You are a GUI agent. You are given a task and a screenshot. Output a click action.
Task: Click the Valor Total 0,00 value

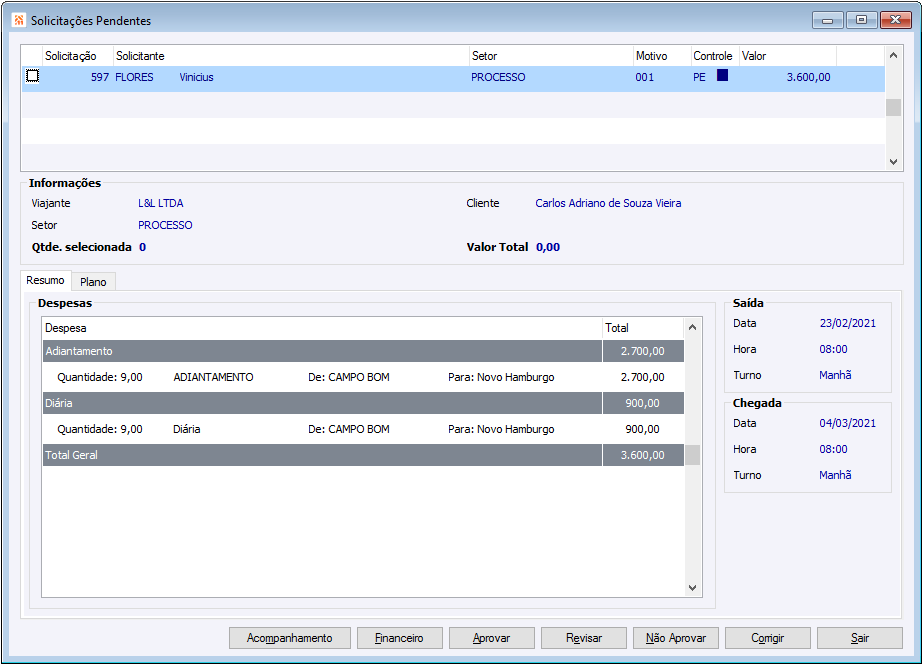(x=547, y=247)
